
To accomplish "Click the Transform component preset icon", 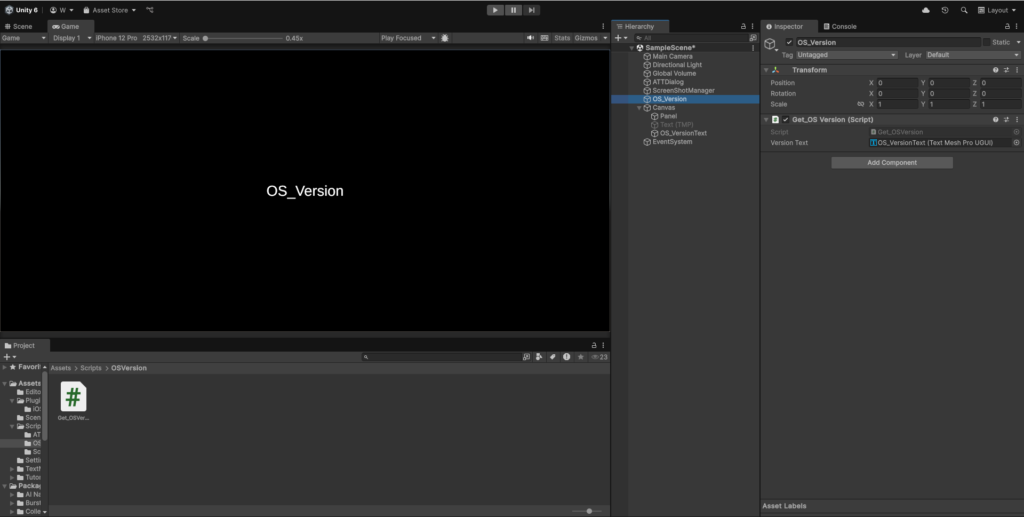I will [x=1006, y=70].
